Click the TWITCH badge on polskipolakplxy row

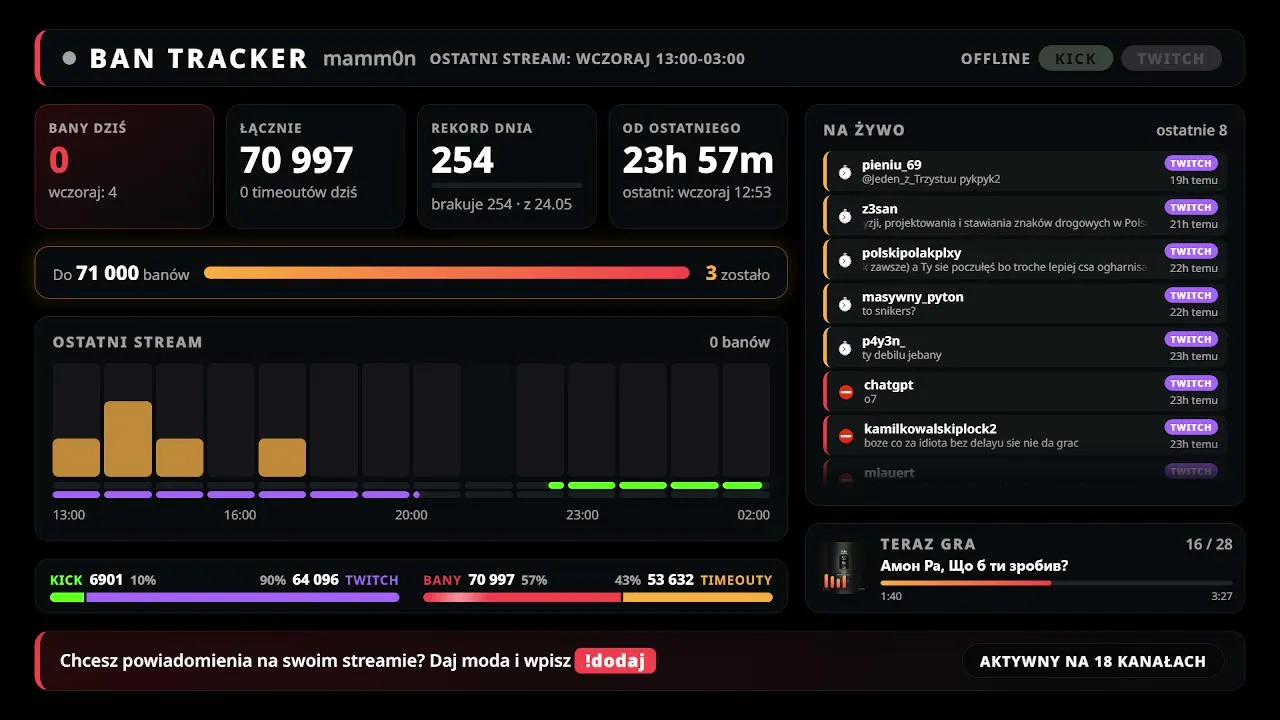(1191, 251)
